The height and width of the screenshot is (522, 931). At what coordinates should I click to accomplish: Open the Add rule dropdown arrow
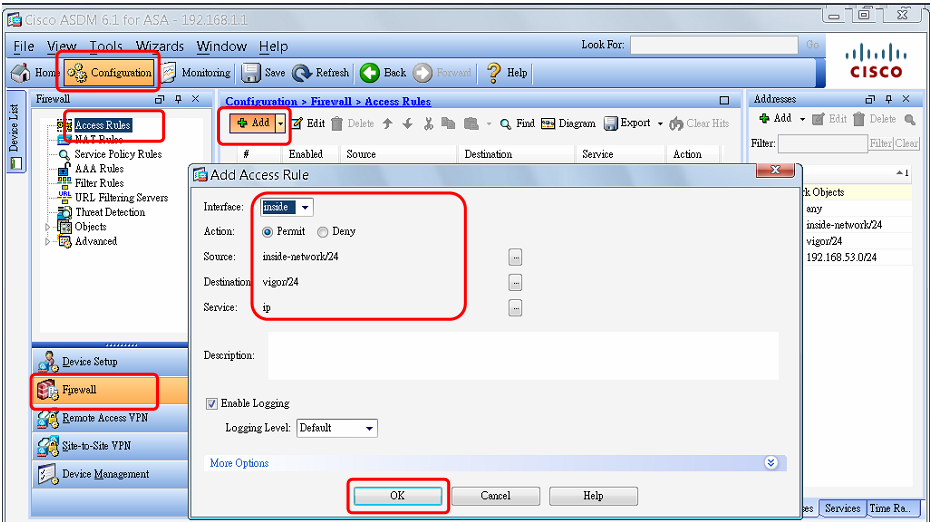pos(281,124)
